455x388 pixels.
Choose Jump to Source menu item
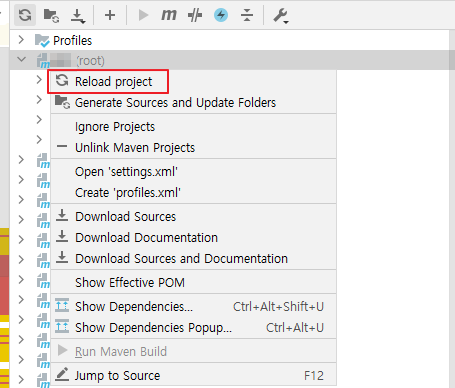click(193, 376)
